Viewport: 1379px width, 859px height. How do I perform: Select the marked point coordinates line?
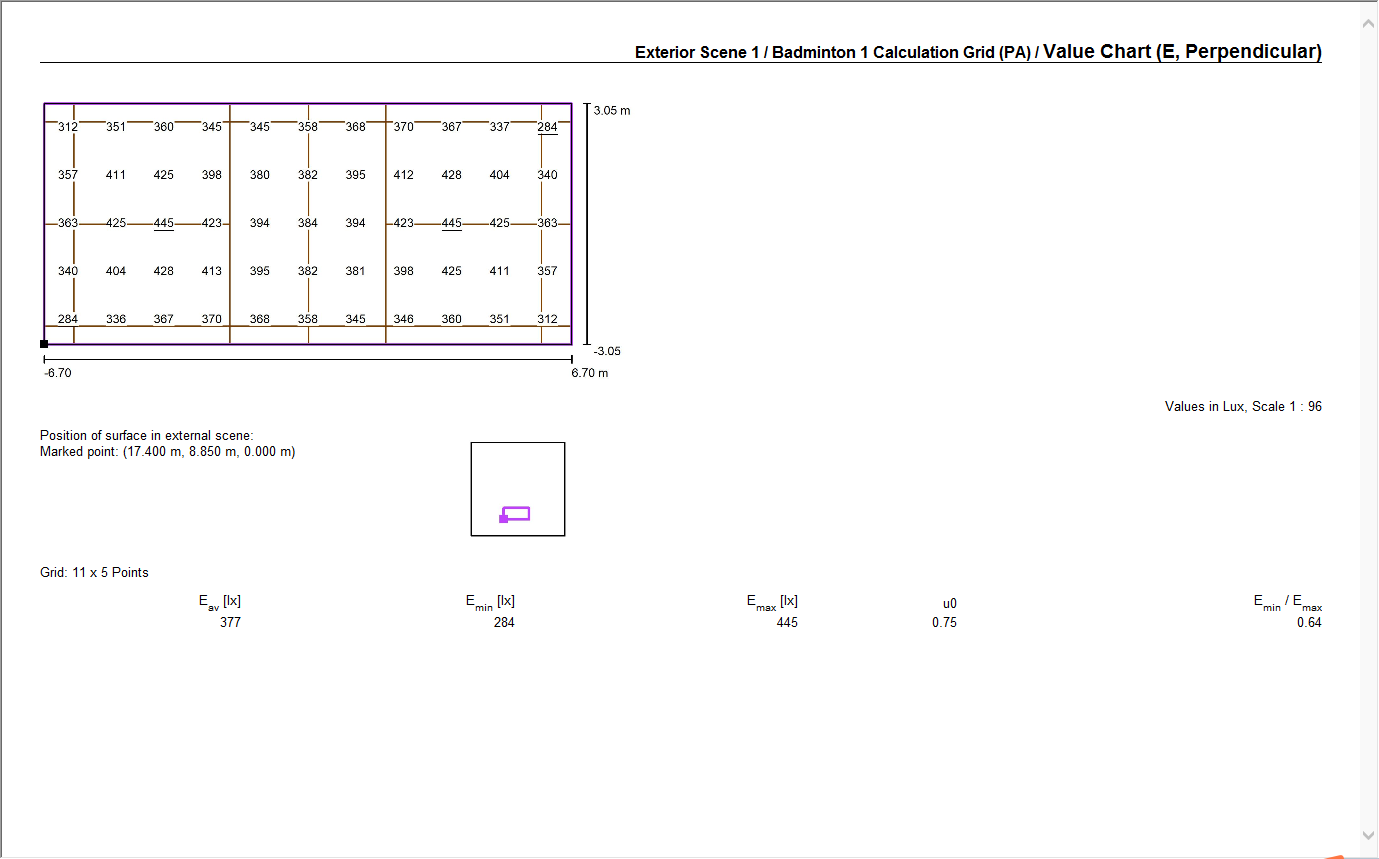167,451
